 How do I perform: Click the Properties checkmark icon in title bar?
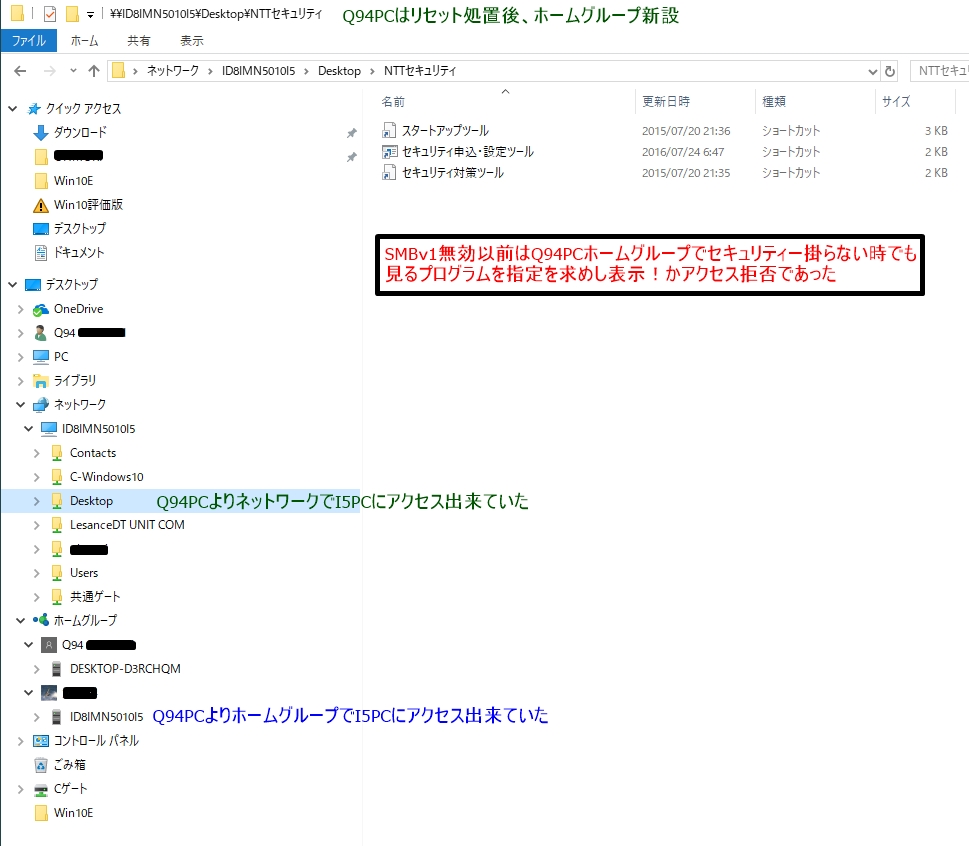50,14
